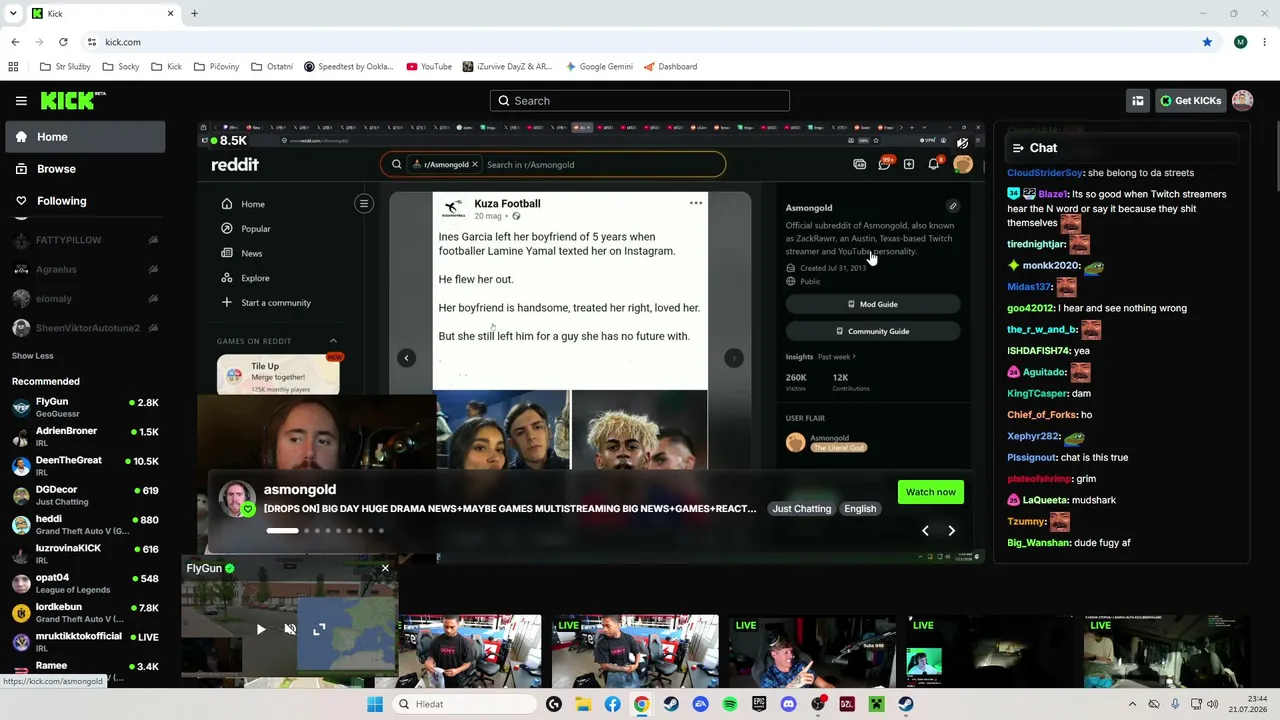Expand FlyGun mini player to fullscreen
Screen dimensions: 1280x720
click(x=319, y=629)
